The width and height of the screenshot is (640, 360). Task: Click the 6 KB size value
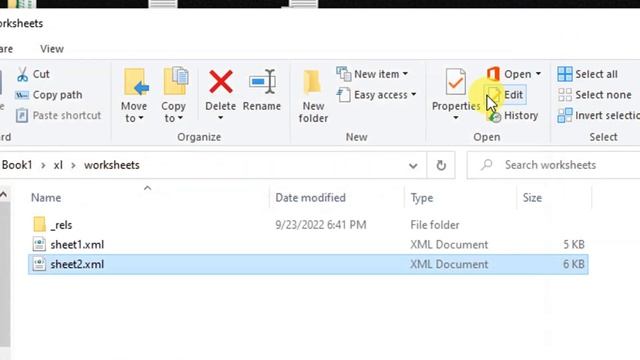coord(574,264)
